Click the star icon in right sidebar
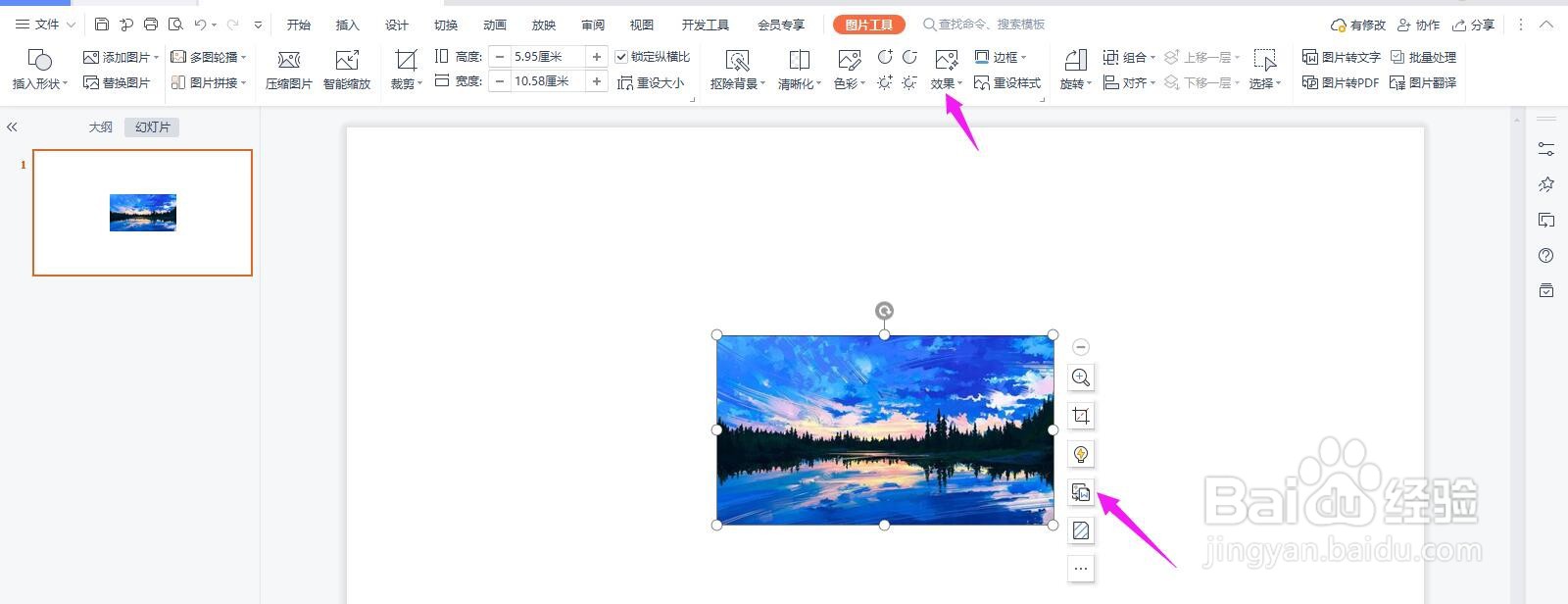The width and height of the screenshot is (1568, 604). coord(1546,184)
